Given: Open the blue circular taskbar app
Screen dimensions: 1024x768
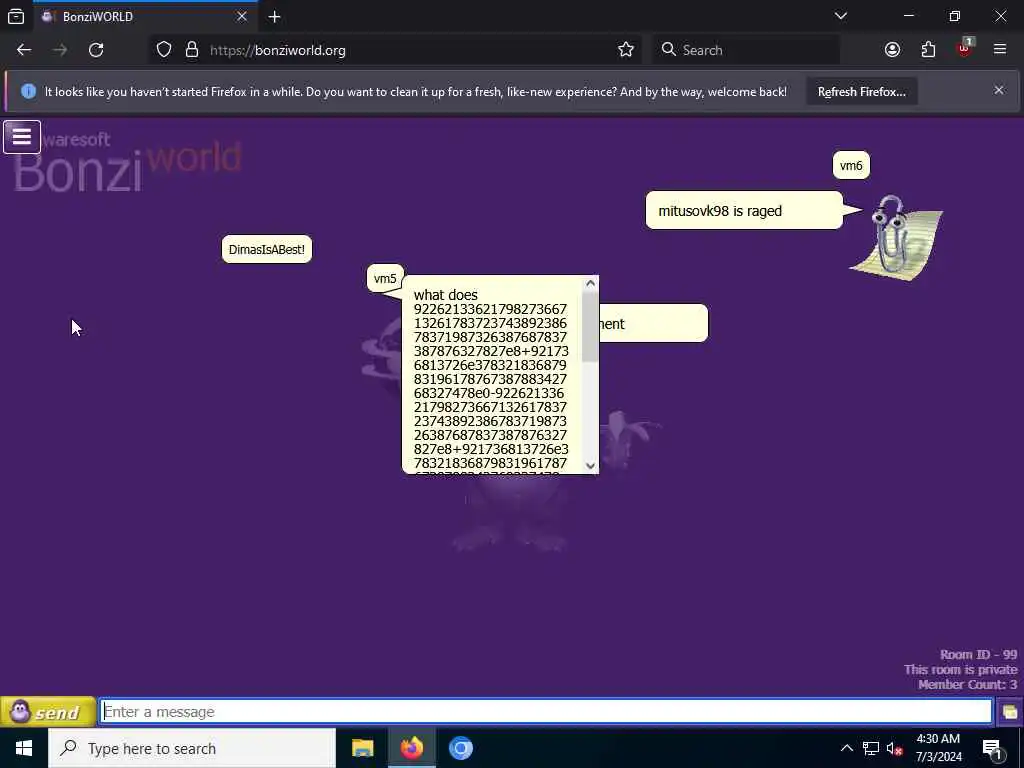Looking at the screenshot, I should (460, 748).
